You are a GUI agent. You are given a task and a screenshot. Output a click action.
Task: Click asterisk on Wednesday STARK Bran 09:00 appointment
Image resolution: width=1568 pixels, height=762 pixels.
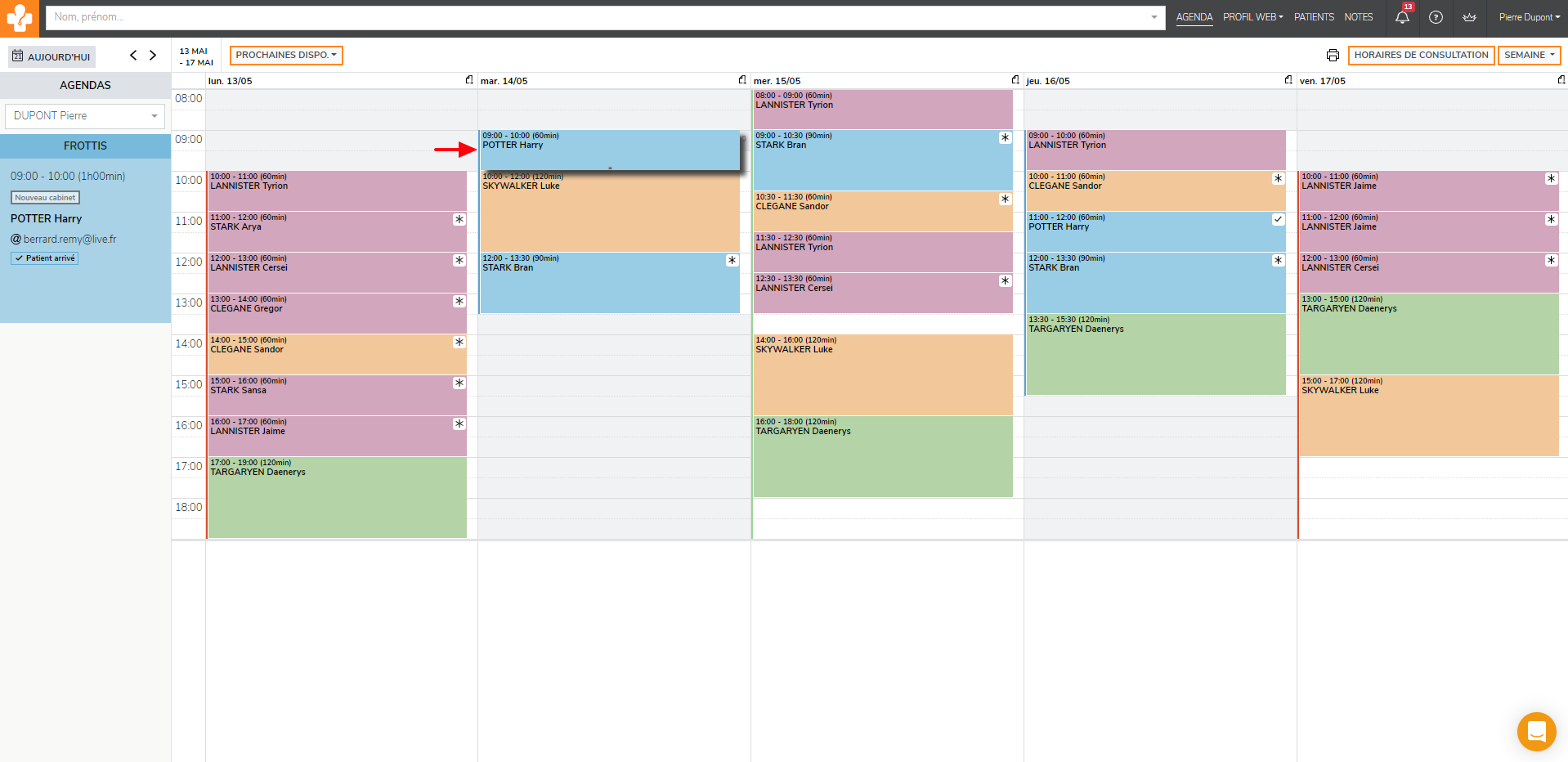click(x=1005, y=138)
